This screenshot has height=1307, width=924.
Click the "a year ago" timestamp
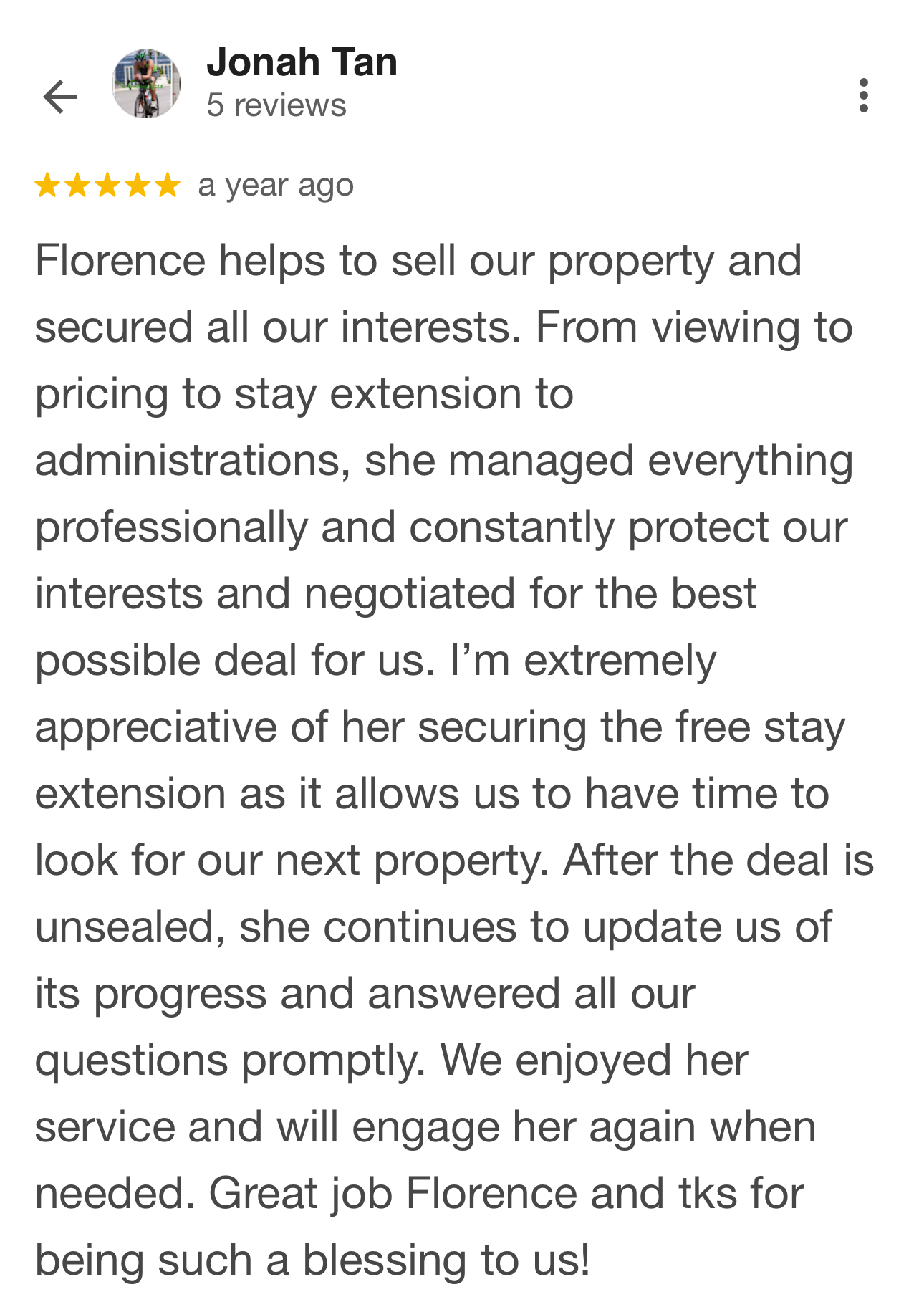click(276, 186)
